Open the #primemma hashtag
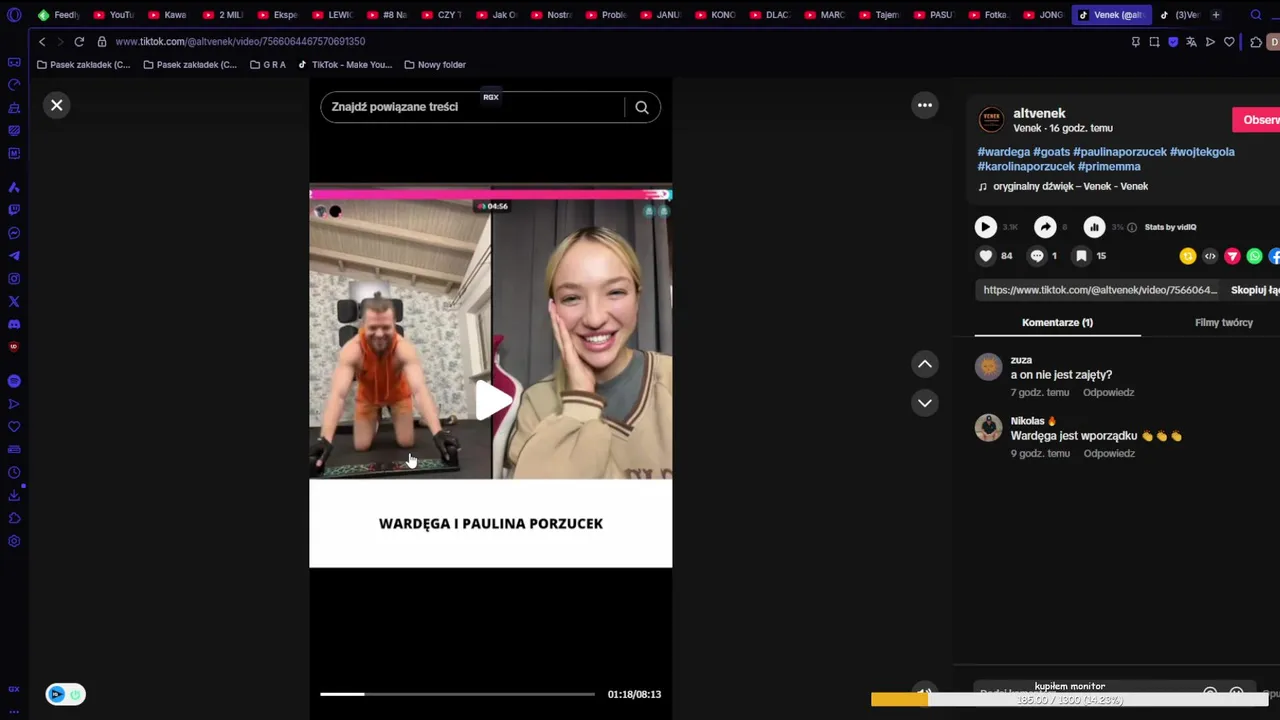 (1109, 167)
